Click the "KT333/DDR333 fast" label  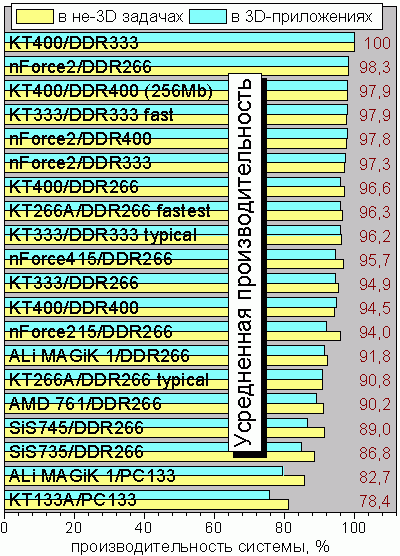[91, 115]
